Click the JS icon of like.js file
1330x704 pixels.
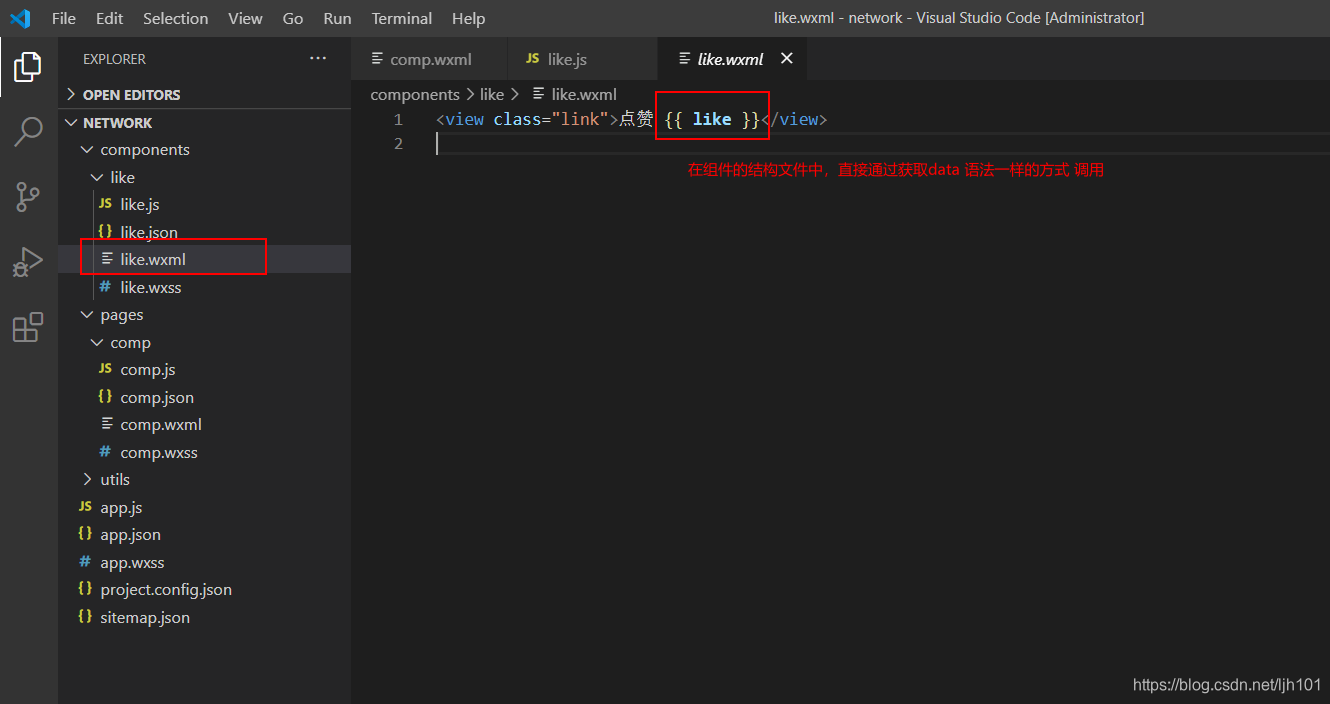tap(105, 204)
